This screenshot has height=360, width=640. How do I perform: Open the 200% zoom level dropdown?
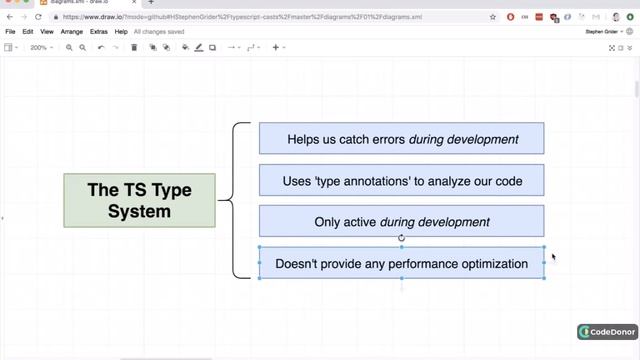(x=42, y=48)
